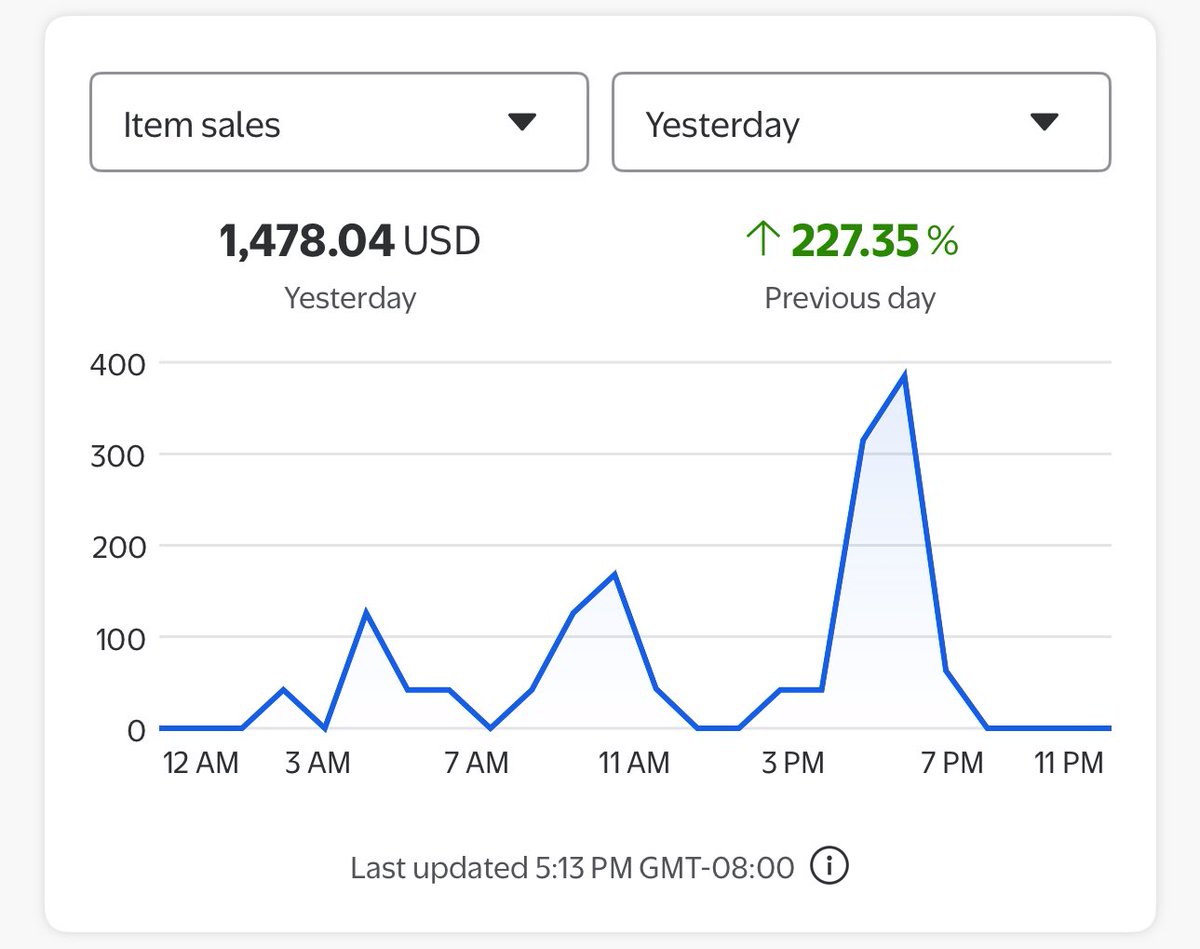Image resolution: width=1200 pixels, height=949 pixels.
Task: Select the 227.35 % change value
Action: tap(875, 241)
